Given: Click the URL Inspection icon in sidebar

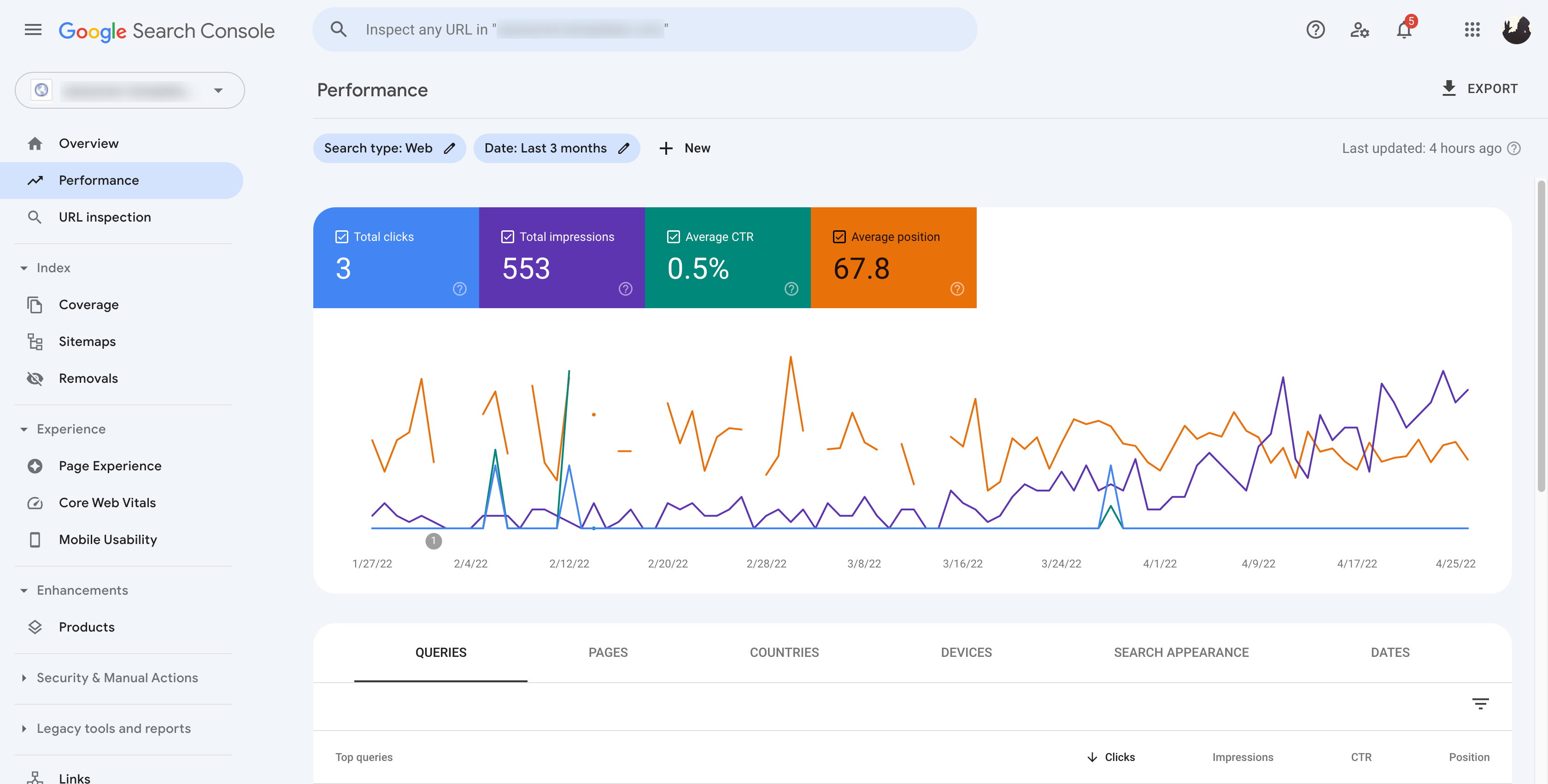Looking at the screenshot, I should [x=34, y=218].
